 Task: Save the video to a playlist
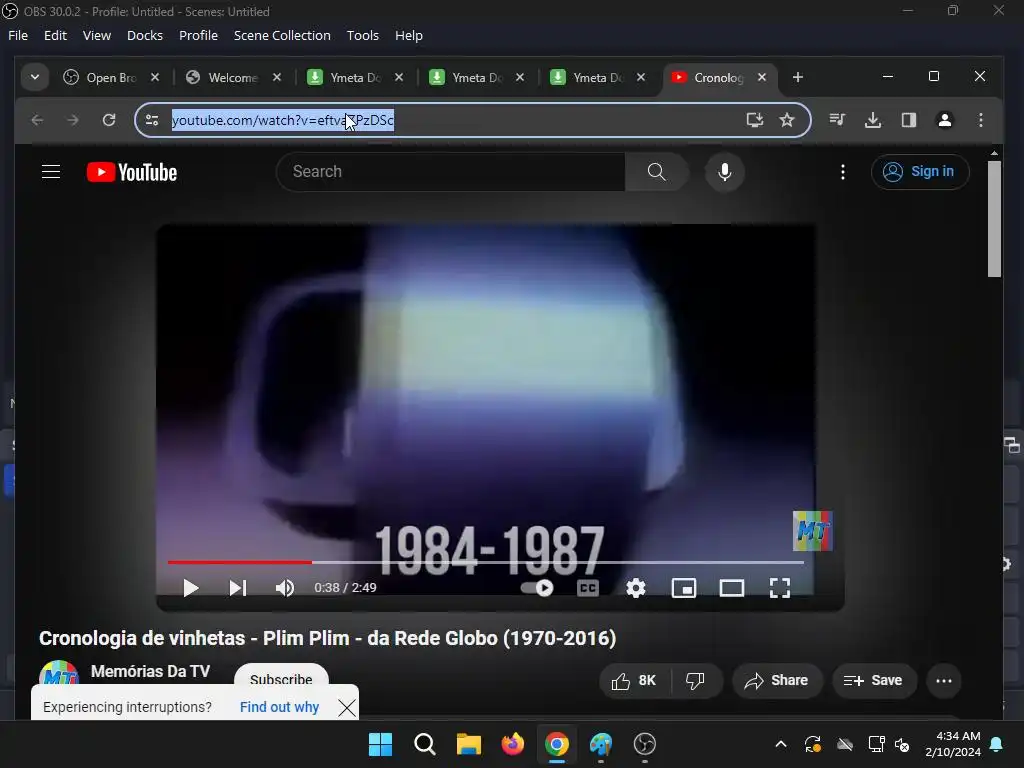click(873, 680)
